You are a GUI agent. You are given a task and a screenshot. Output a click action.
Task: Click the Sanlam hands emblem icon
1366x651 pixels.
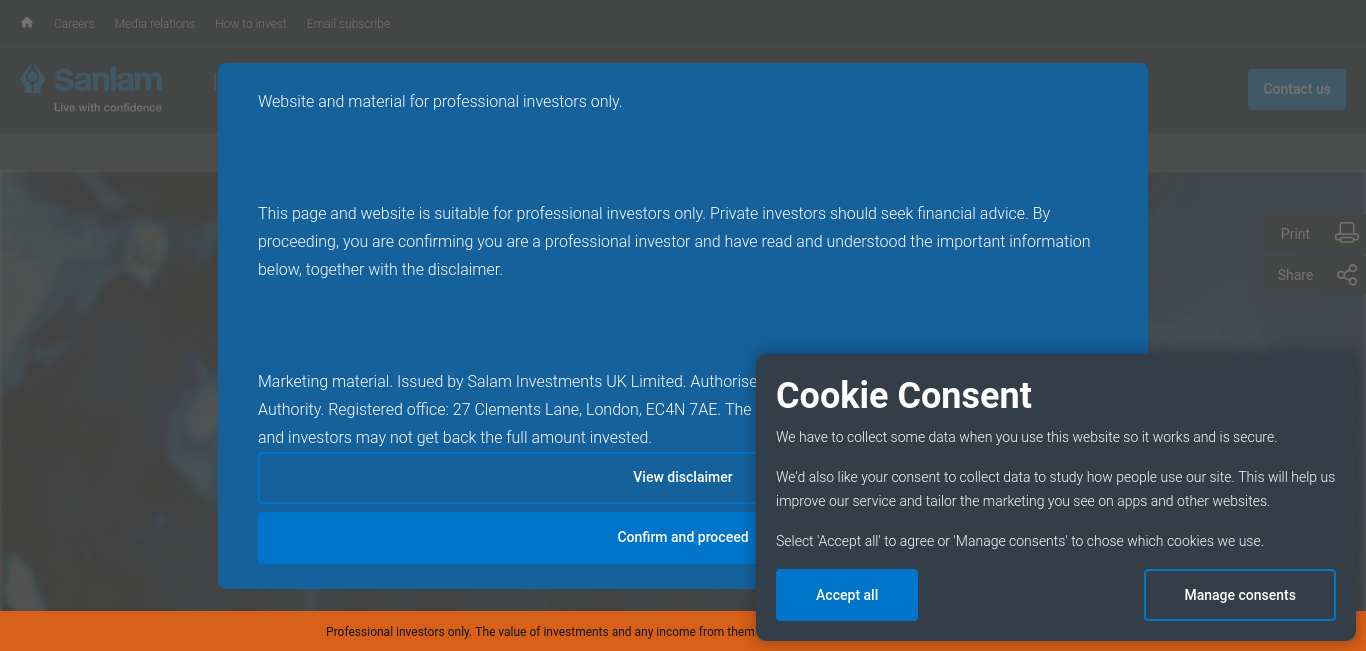33,80
